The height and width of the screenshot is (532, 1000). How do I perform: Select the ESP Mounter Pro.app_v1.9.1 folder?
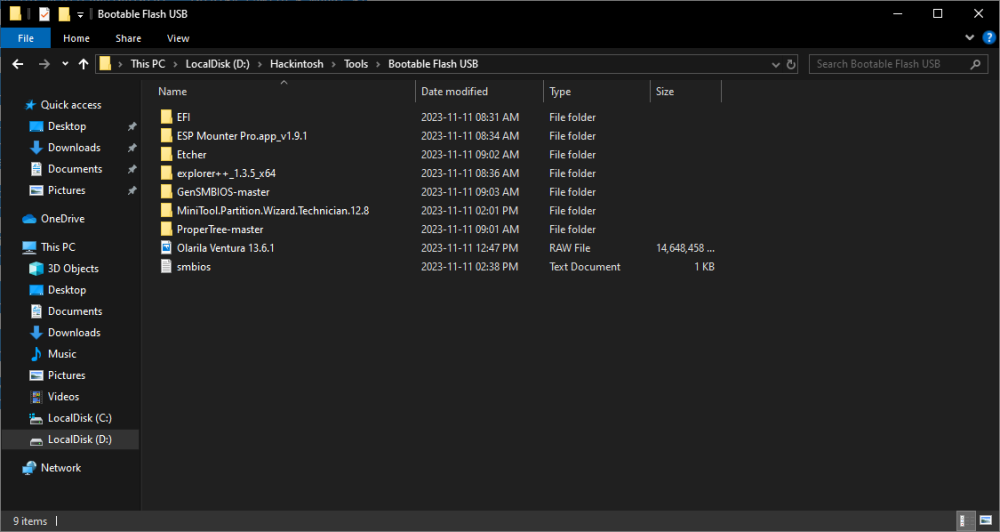[x=242, y=136]
